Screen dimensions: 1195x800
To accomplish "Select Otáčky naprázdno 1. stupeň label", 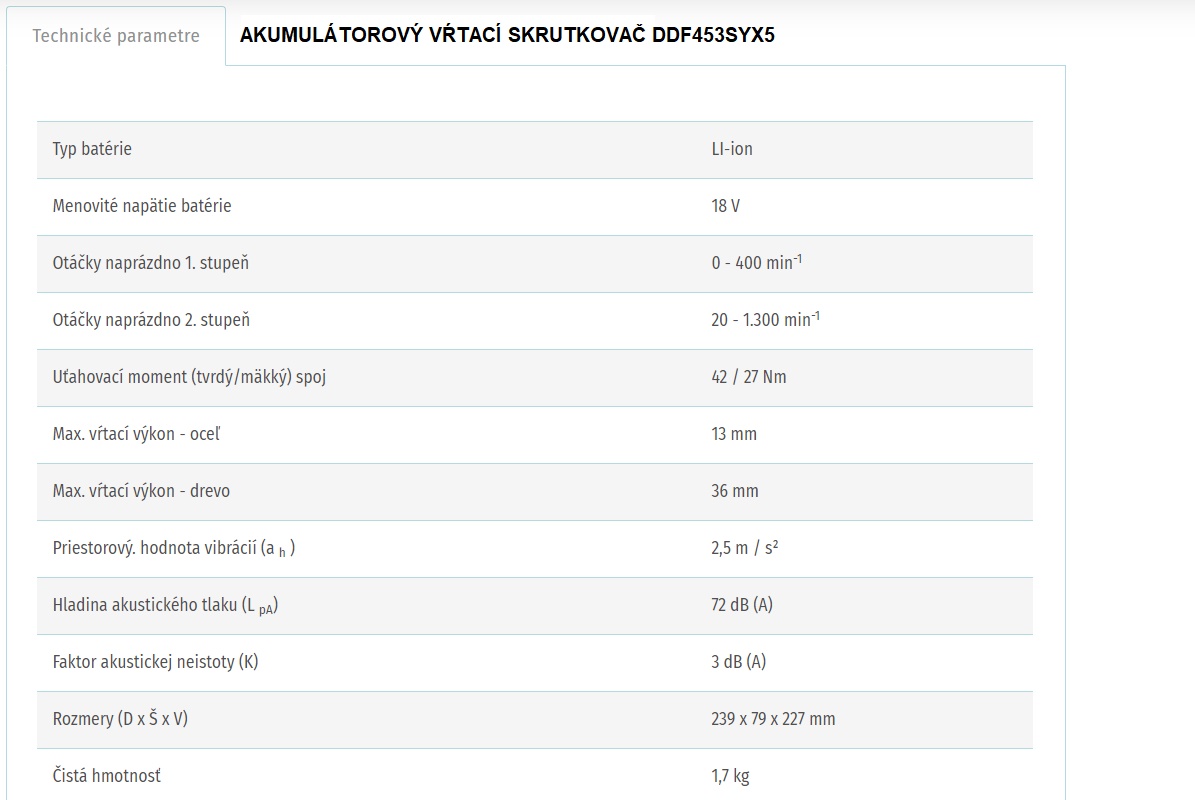I will pos(151,263).
